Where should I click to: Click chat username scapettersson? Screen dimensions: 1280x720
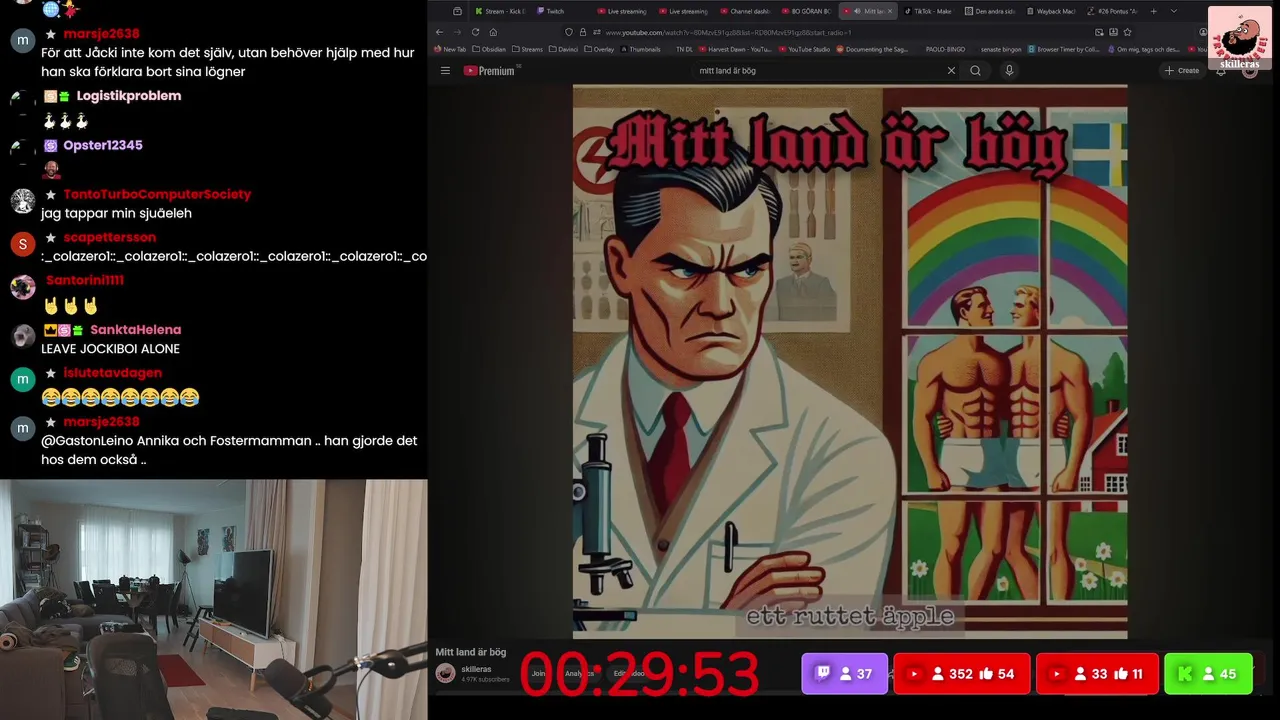[109, 237]
